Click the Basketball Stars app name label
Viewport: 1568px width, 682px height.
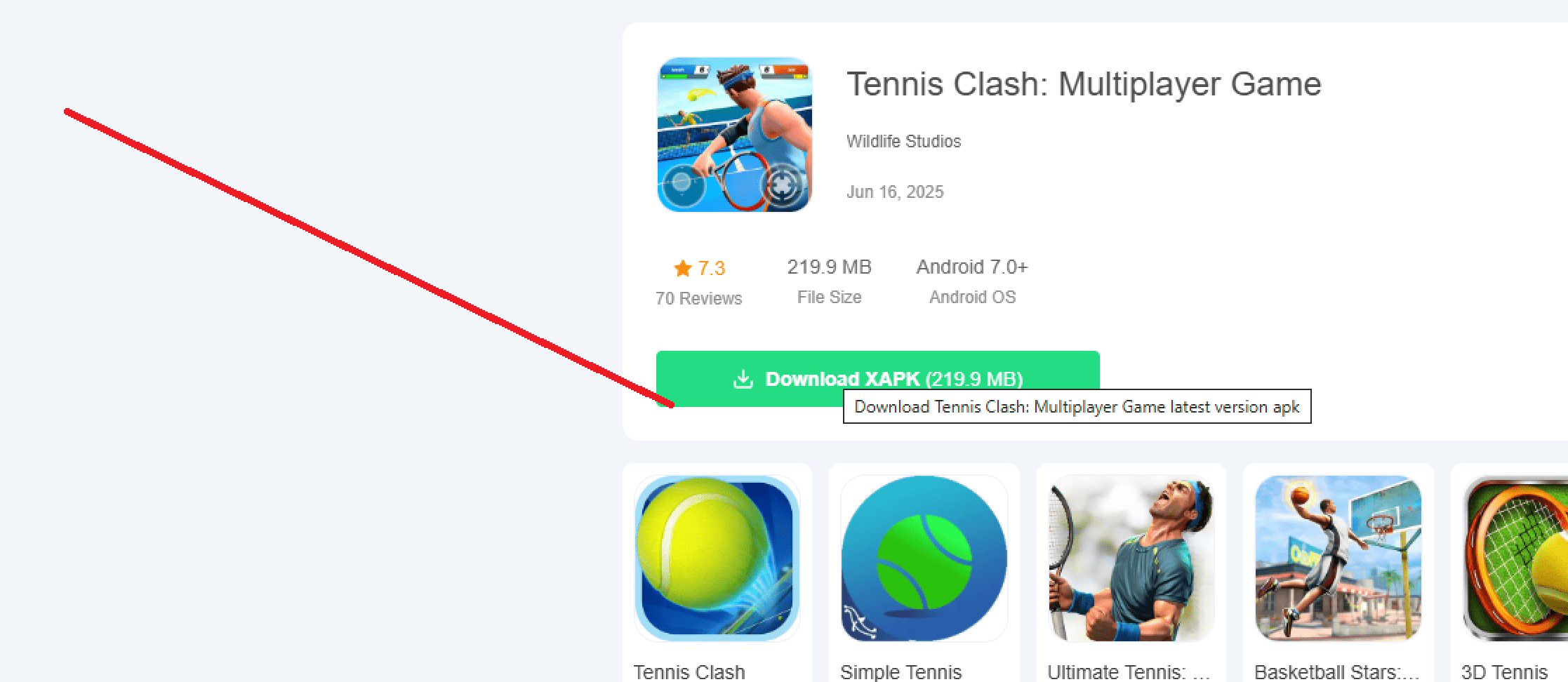tap(1336, 671)
